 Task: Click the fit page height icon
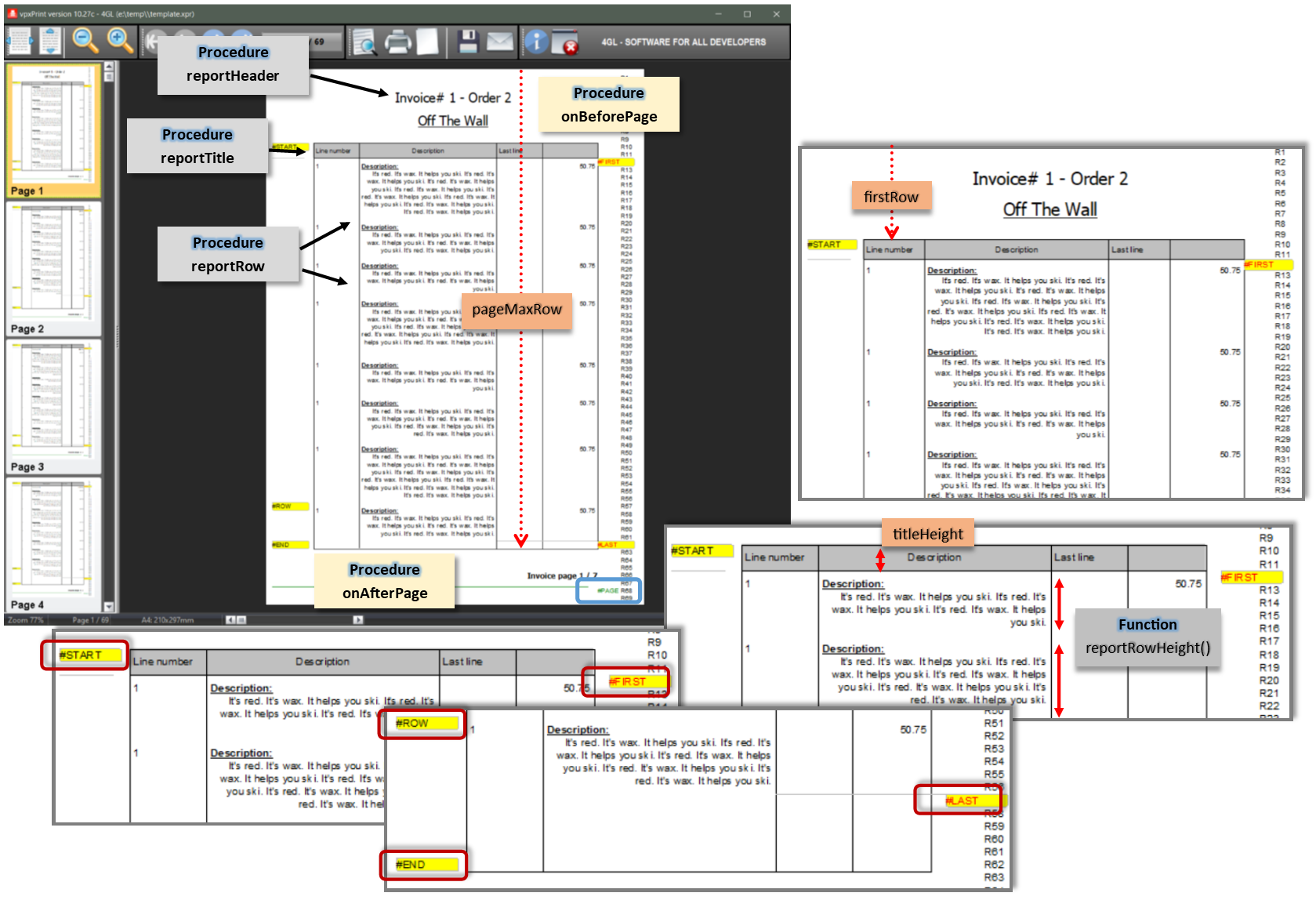50,42
